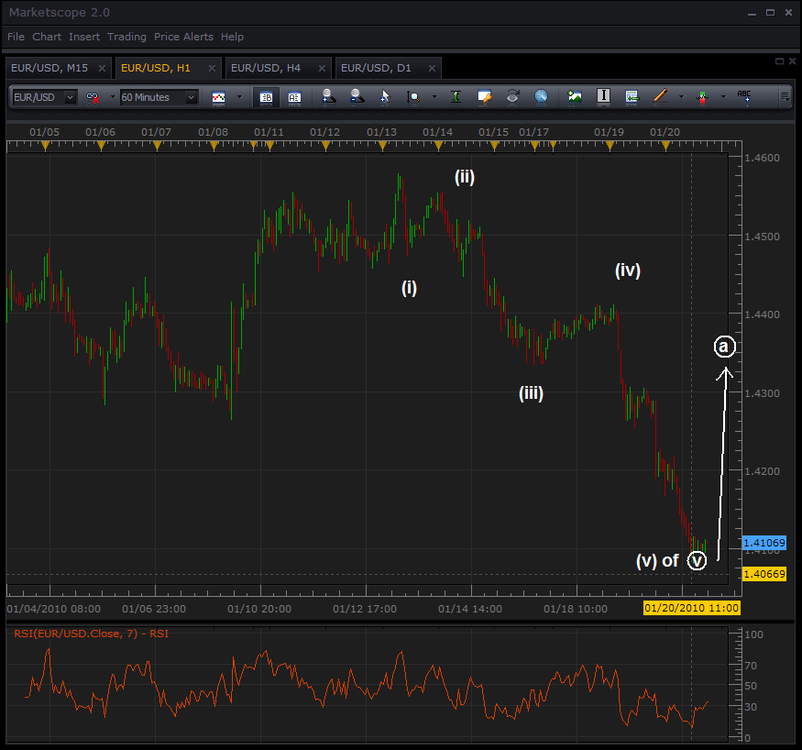Expand the chart type dropdown arrow
The image size is (802, 750).
(x=239, y=97)
